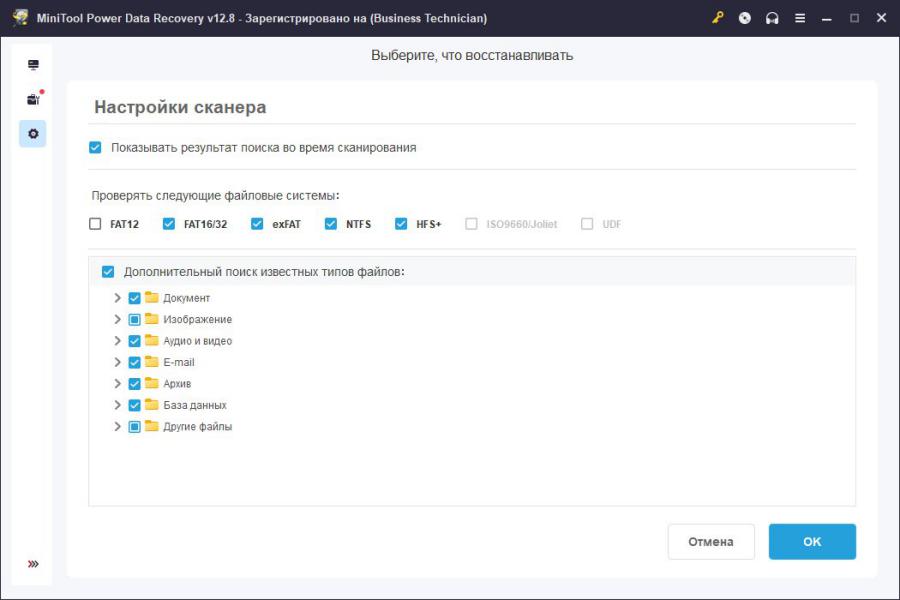The height and width of the screenshot is (600, 900).
Task: Enable the FAT12 file system checkbox
Action: click(95, 224)
